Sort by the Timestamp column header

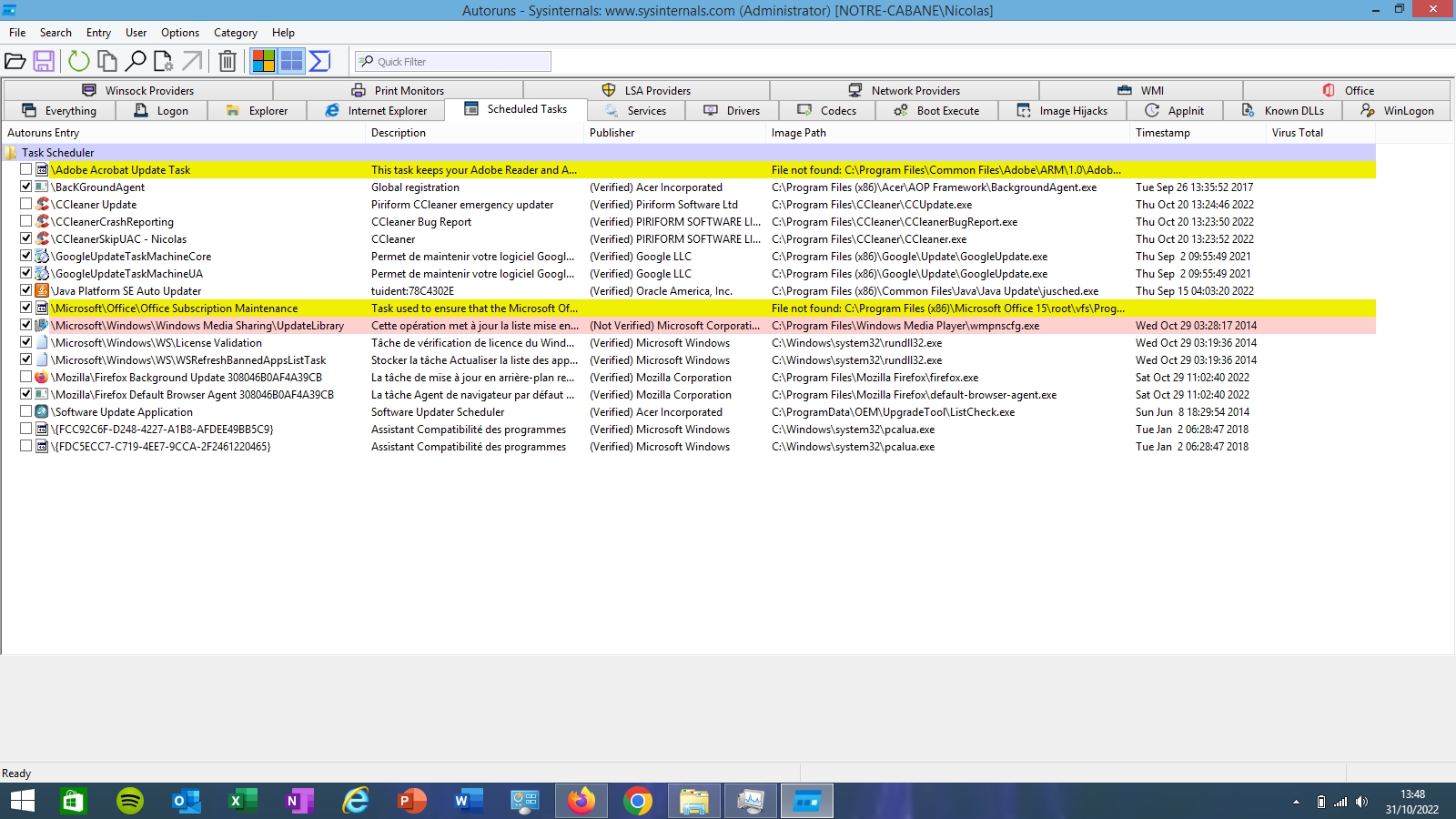(x=1162, y=133)
